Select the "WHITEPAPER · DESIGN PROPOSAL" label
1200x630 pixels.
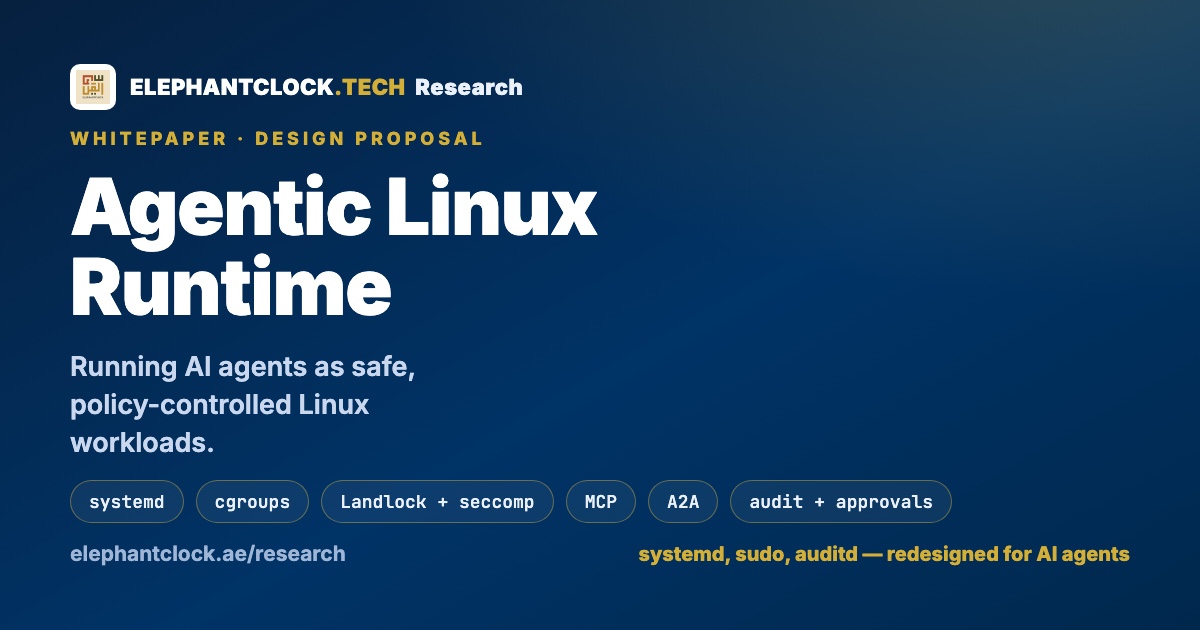click(x=277, y=139)
